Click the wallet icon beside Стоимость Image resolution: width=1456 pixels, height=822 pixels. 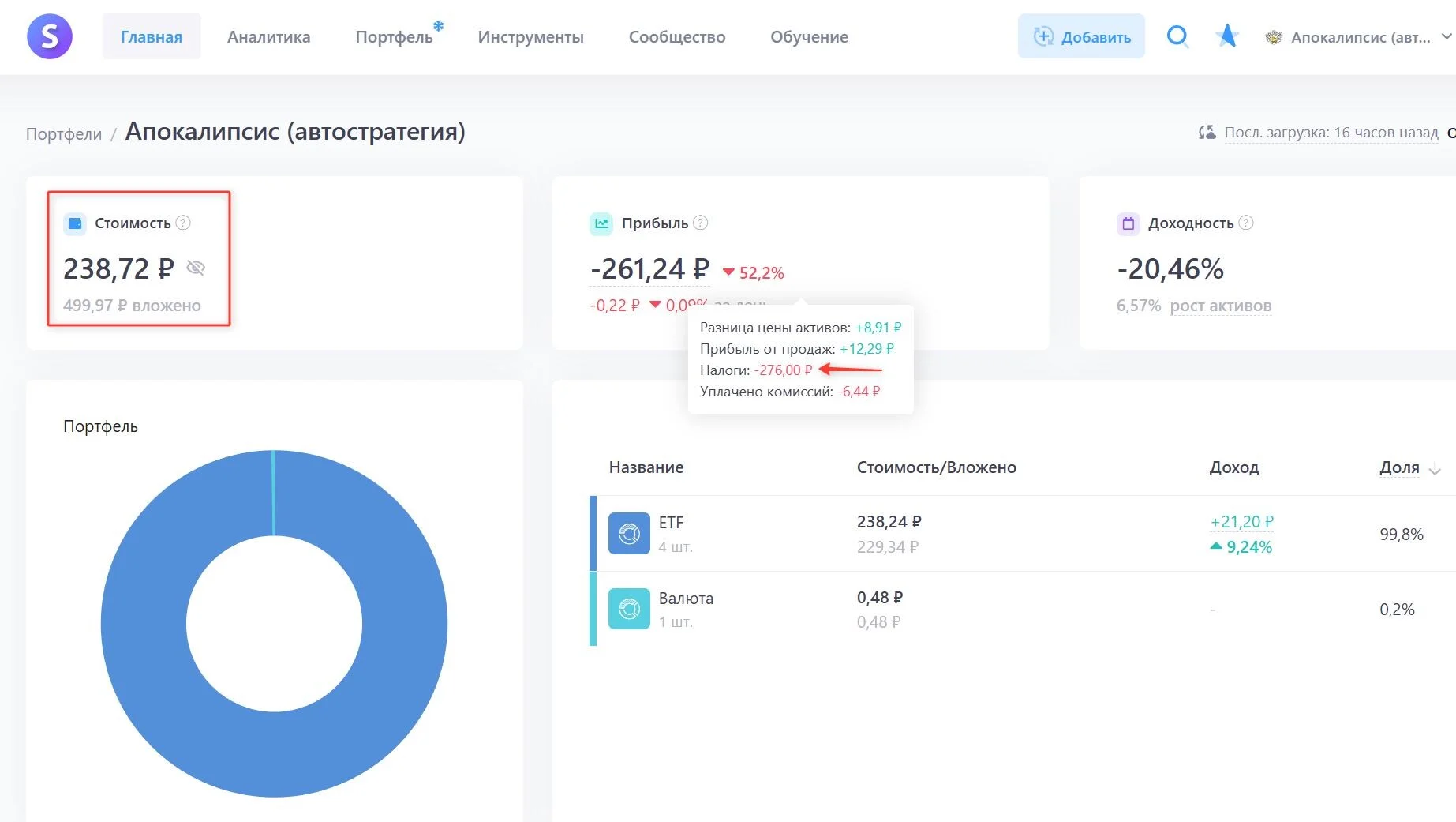pyautogui.click(x=75, y=223)
